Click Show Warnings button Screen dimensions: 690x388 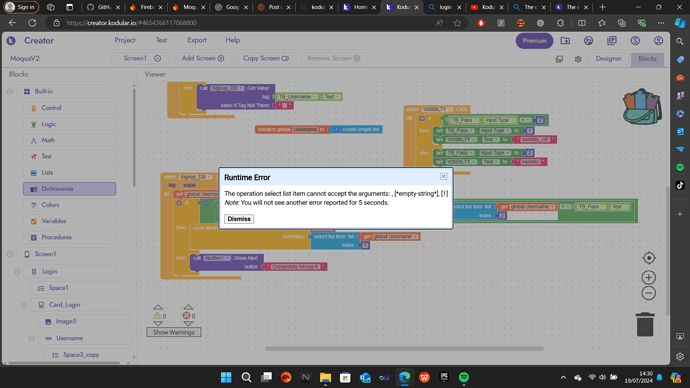tap(174, 332)
